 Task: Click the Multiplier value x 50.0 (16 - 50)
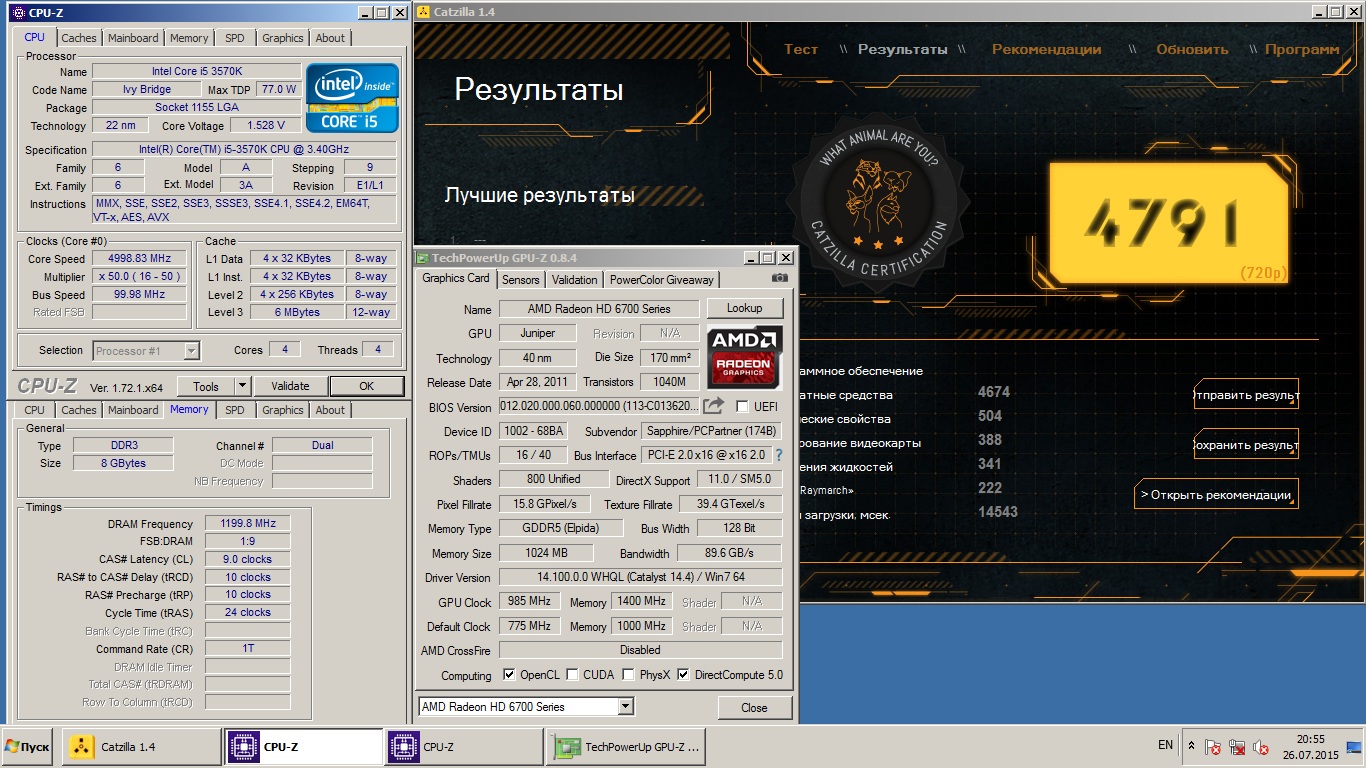coord(140,276)
